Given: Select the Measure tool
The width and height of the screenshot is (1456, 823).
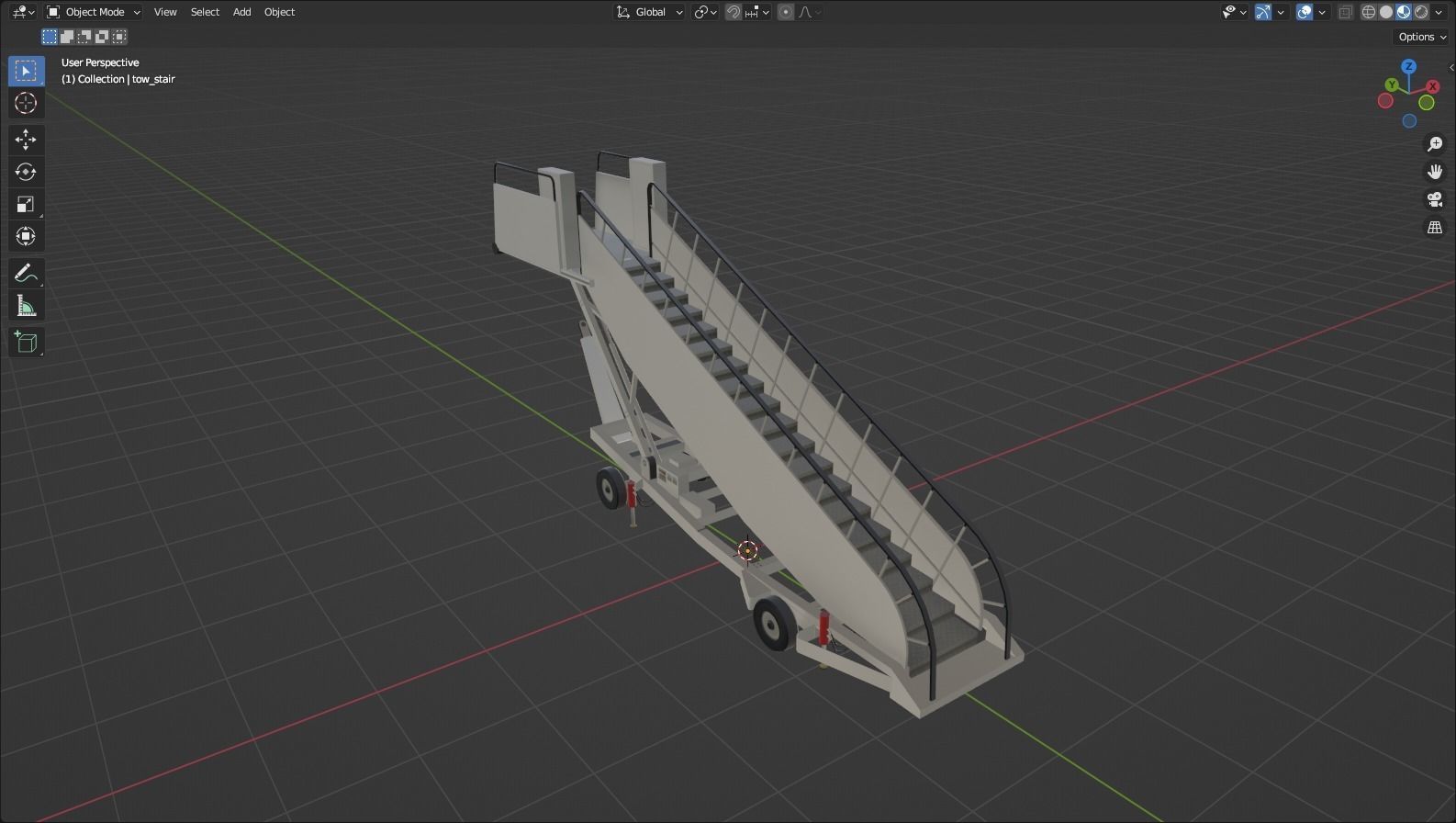Looking at the screenshot, I should [26, 306].
